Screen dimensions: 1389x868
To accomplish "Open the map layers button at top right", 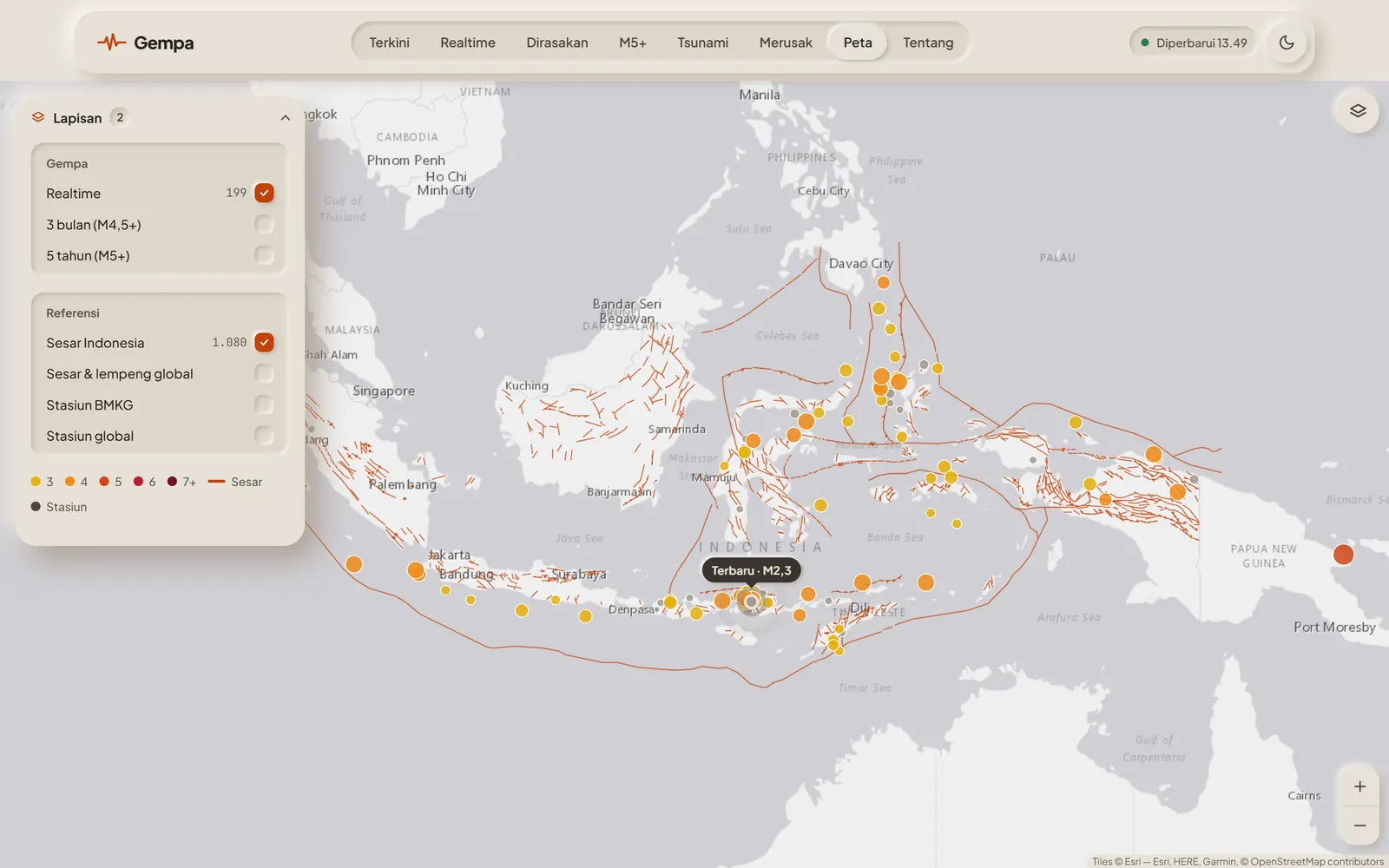I will pyautogui.click(x=1358, y=111).
